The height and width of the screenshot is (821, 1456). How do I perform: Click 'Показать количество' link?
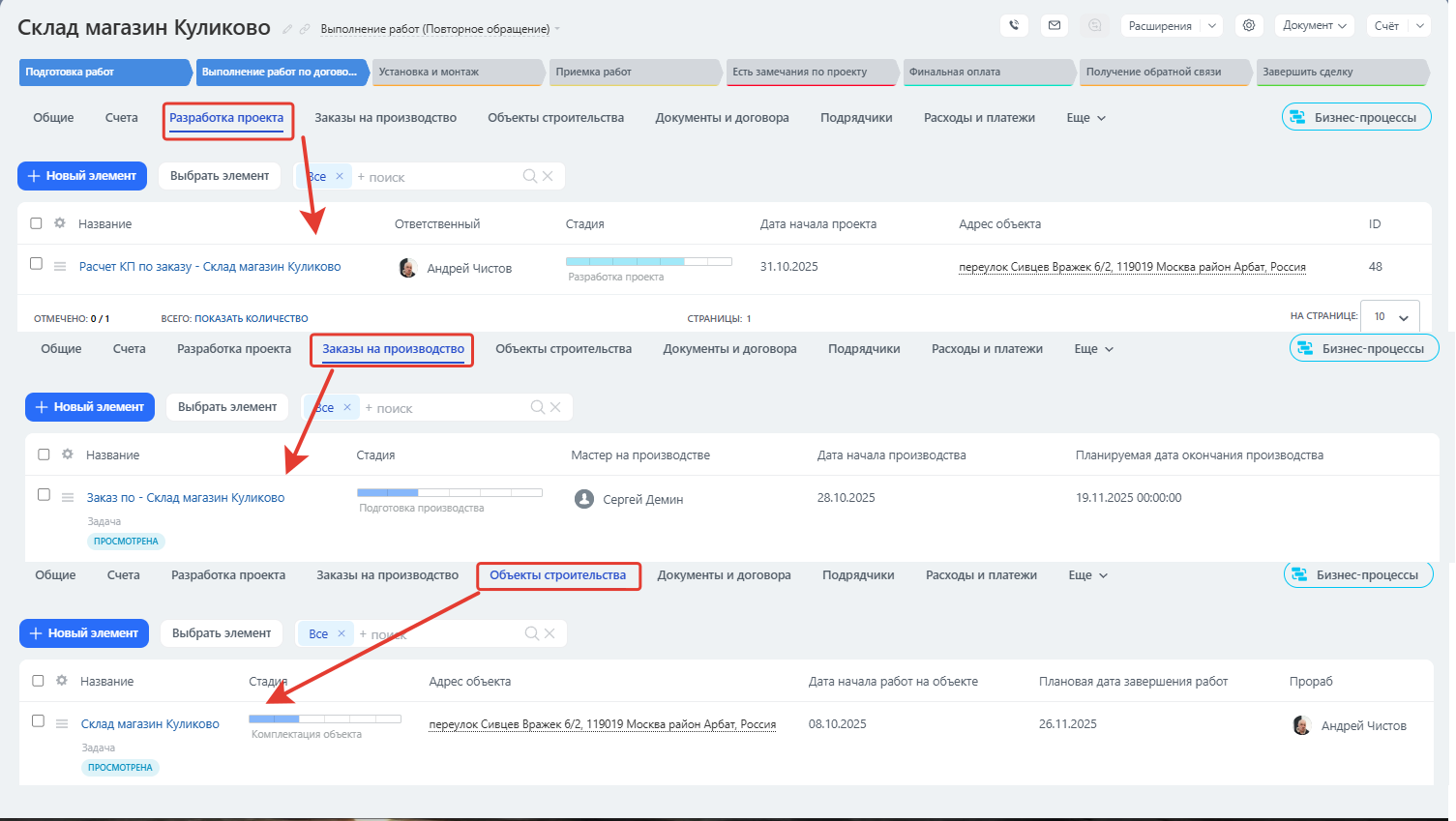tap(251, 318)
